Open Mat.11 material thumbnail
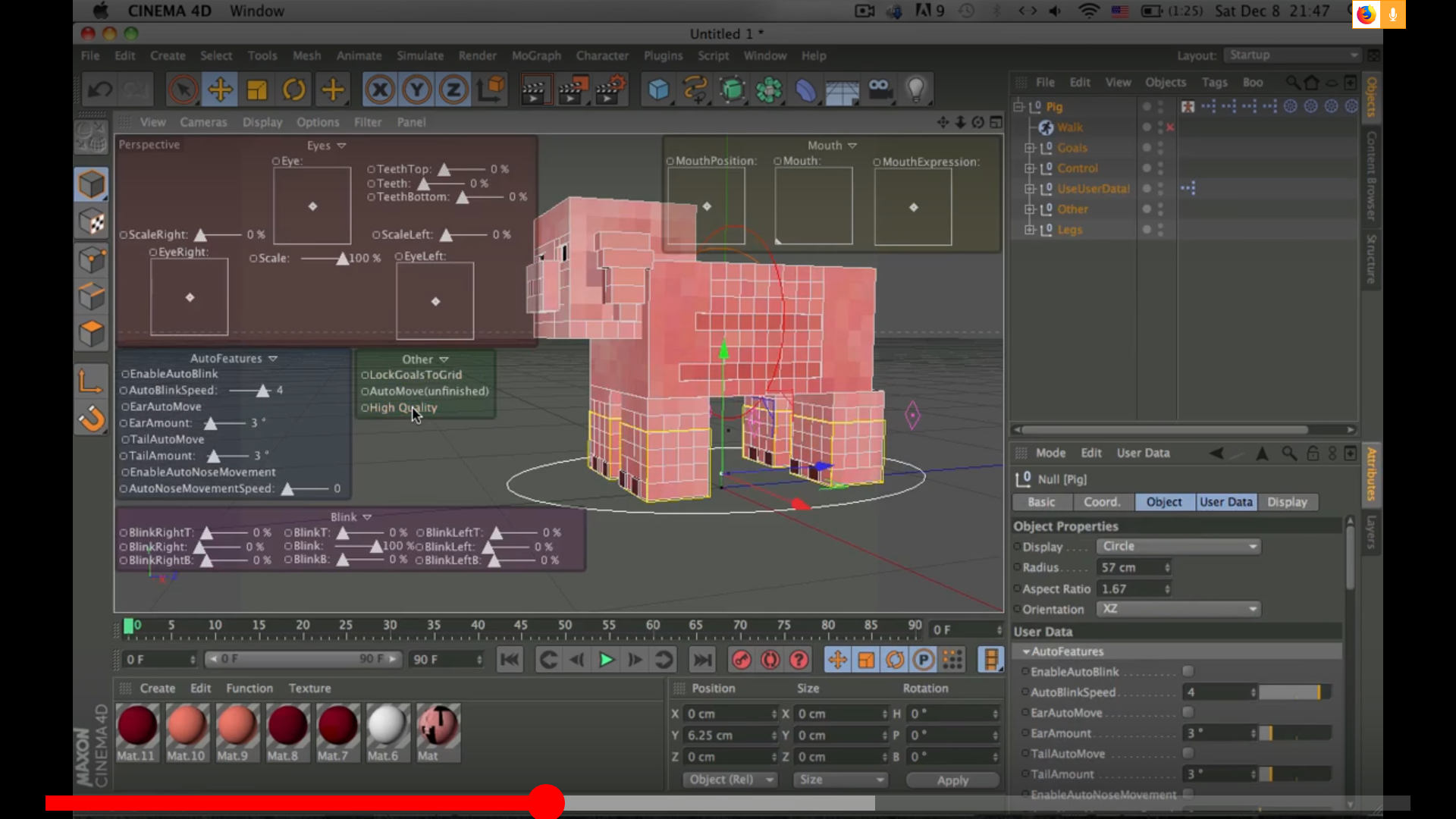The height and width of the screenshot is (819, 1456). pos(137,725)
